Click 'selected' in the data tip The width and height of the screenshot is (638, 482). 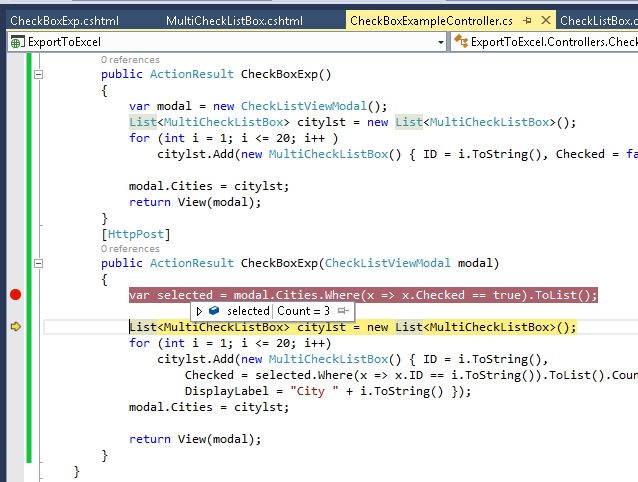click(248, 311)
